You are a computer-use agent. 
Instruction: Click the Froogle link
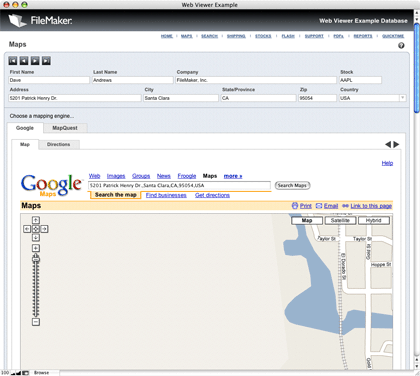point(187,176)
